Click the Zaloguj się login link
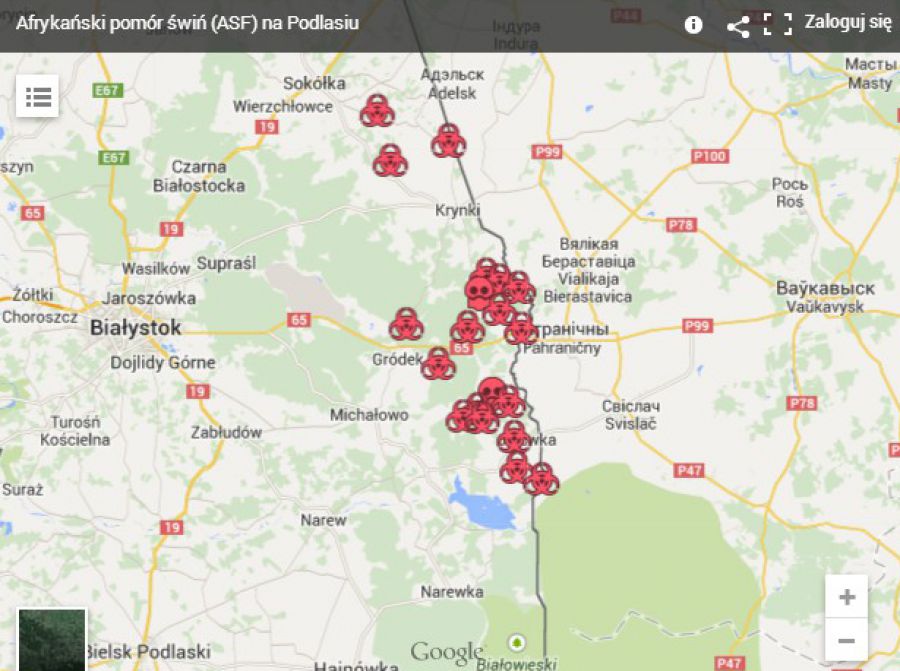The height and width of the screenshot is (671, 900). point(848,24)
